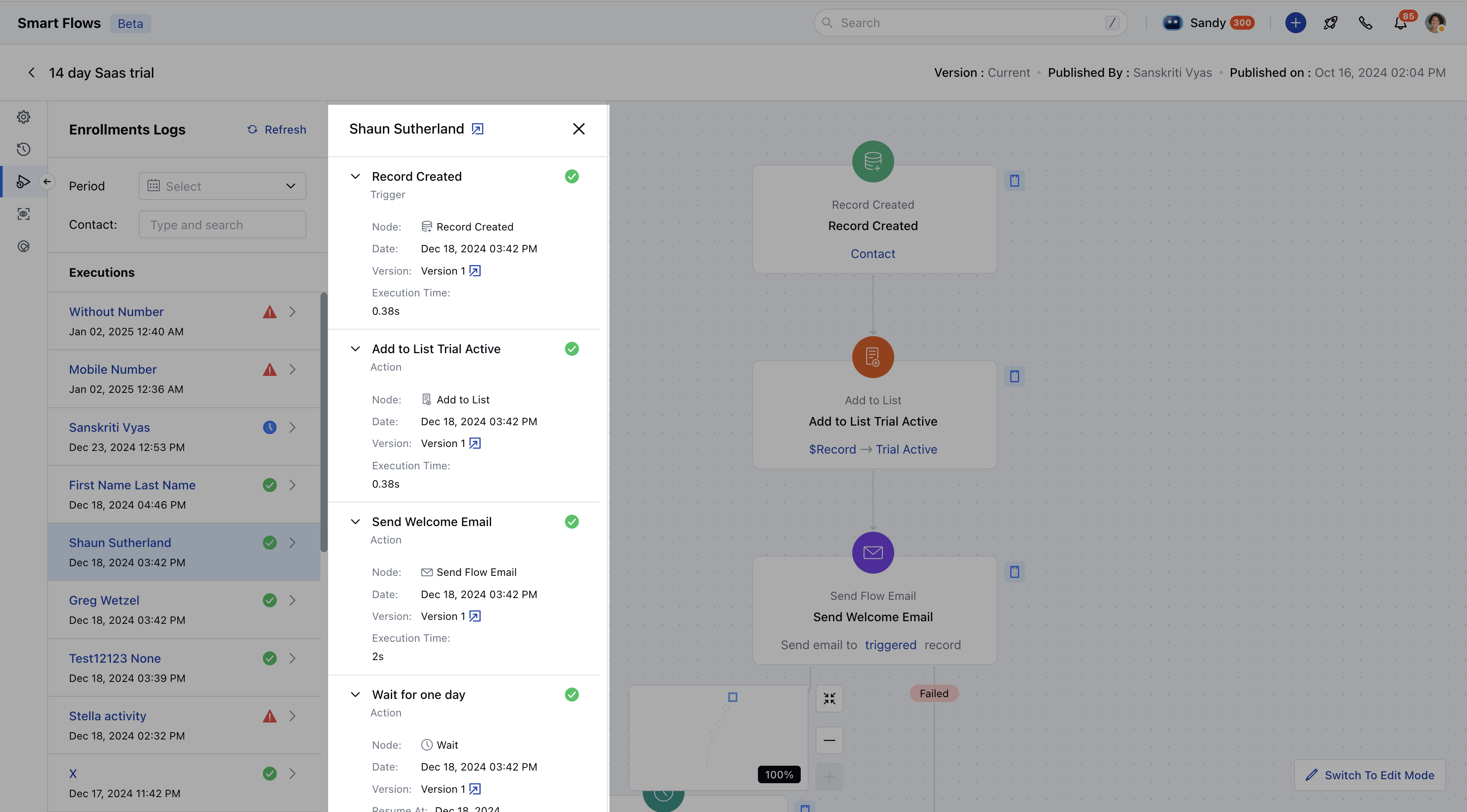
Task: Click the rocket icon in top bar
Action: click(1330, 23)
